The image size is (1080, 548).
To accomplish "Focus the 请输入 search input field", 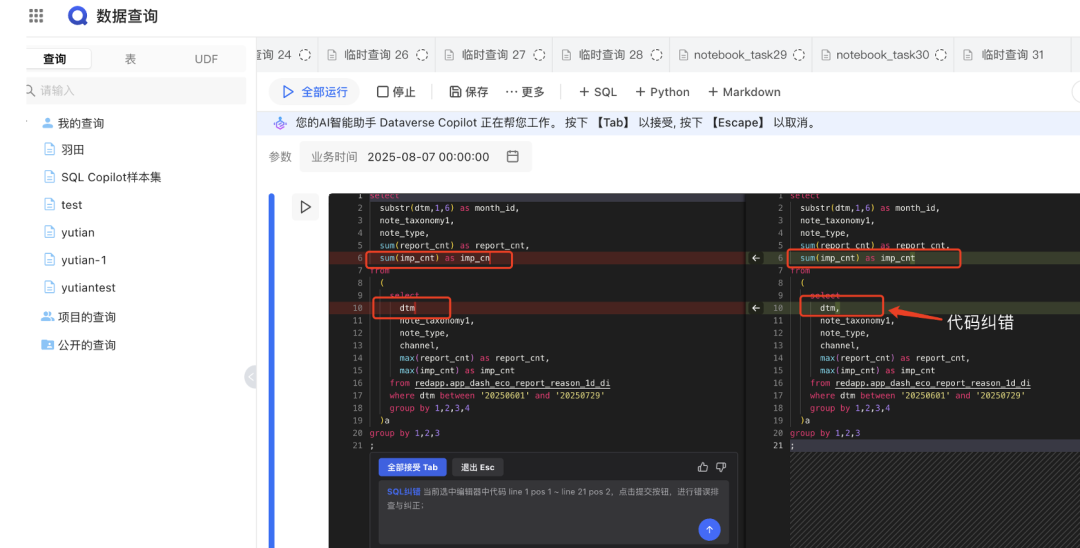I will 136,90.
